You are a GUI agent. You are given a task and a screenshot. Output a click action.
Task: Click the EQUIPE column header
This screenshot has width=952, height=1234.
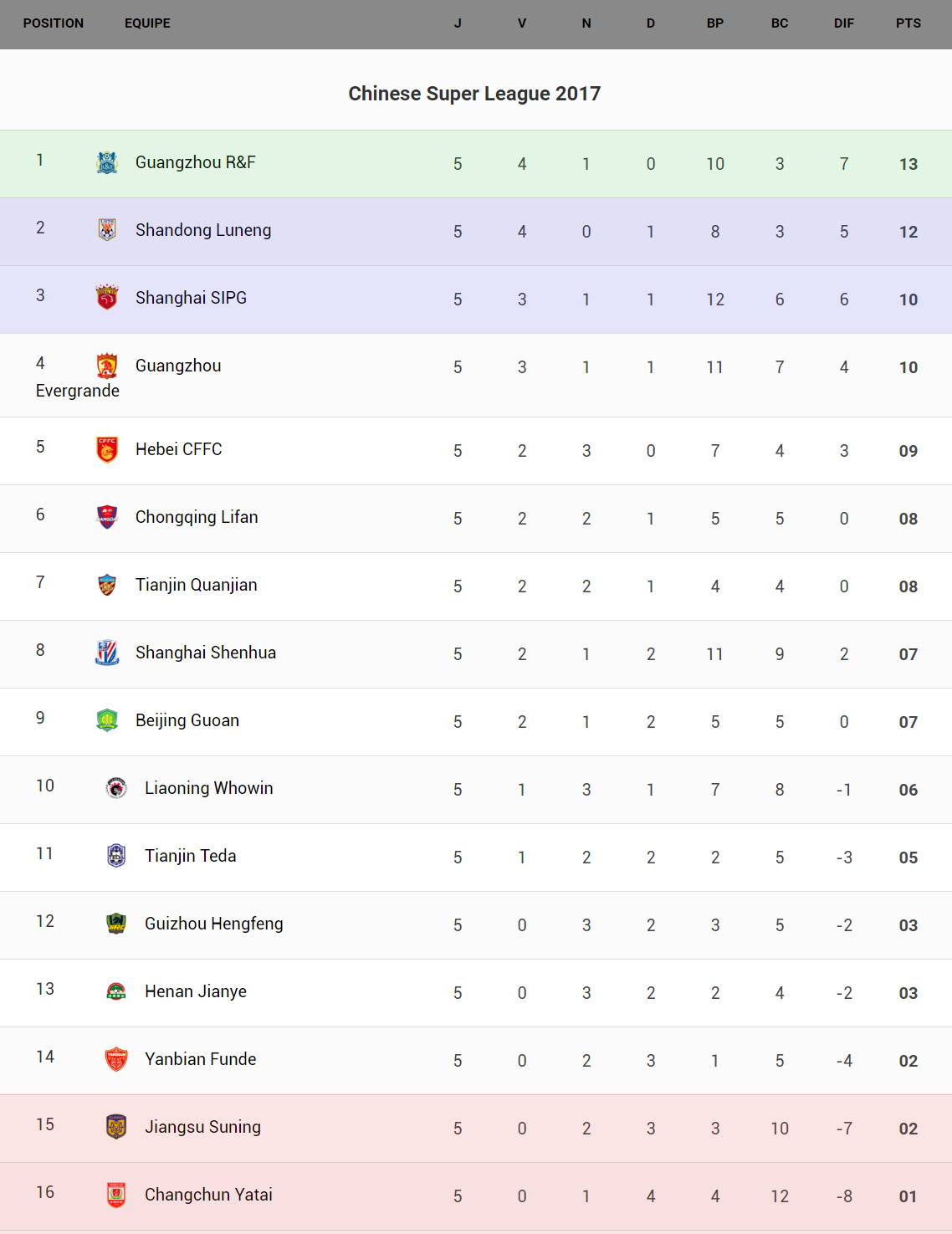pyautogui.click(x=147, y=23)
